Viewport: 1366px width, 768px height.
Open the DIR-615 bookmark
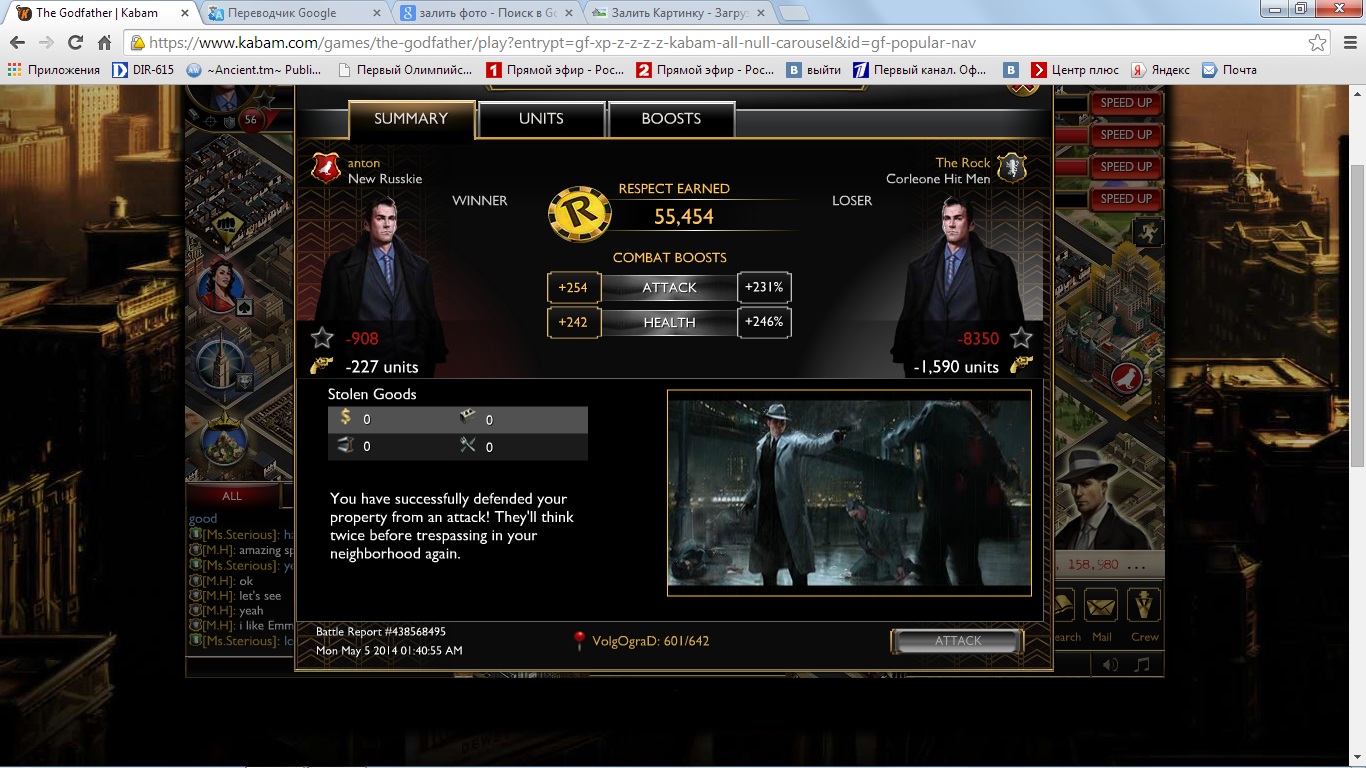[x=143, y=70]
